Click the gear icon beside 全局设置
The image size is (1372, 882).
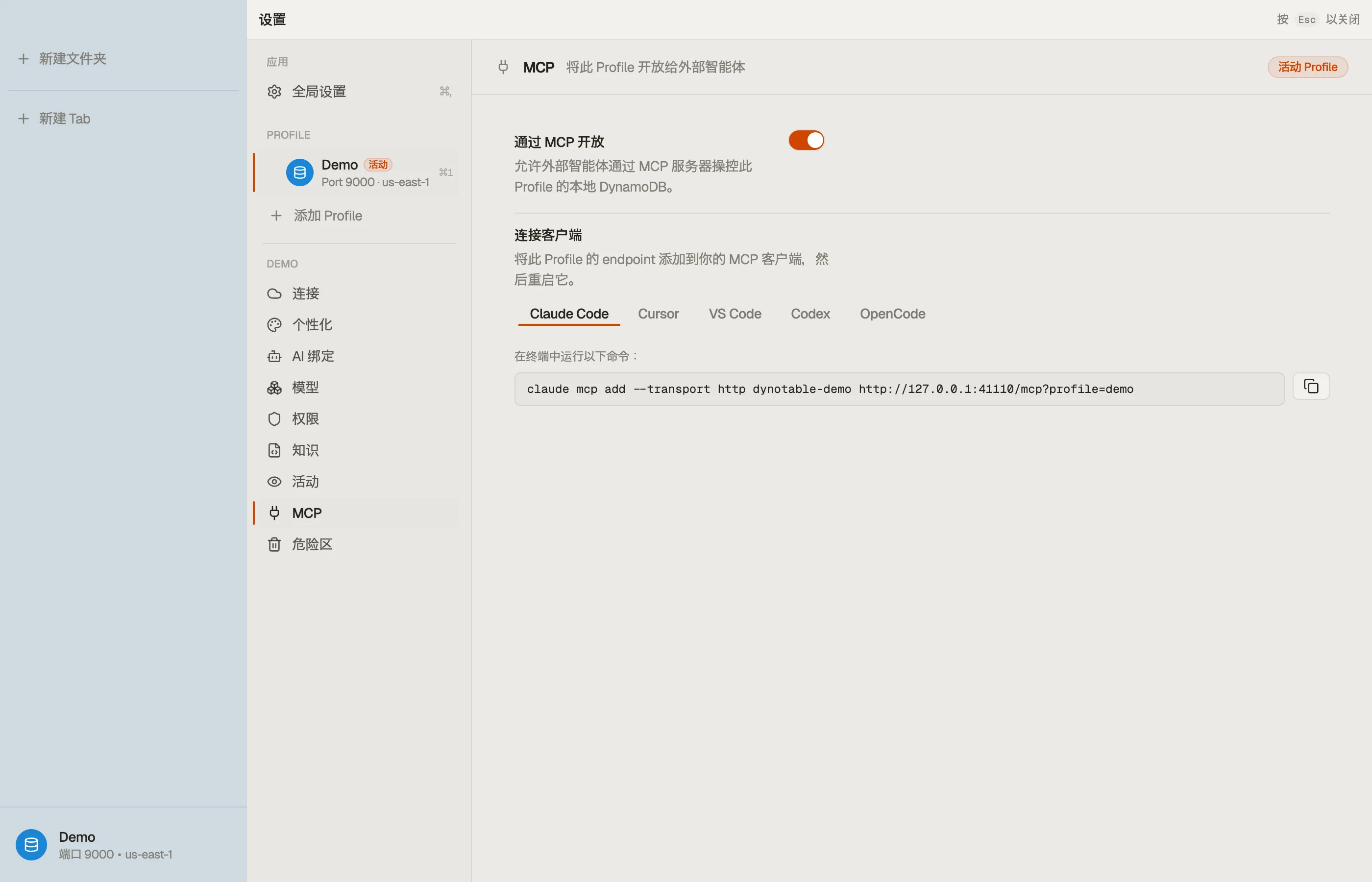[x=274, y=92]
